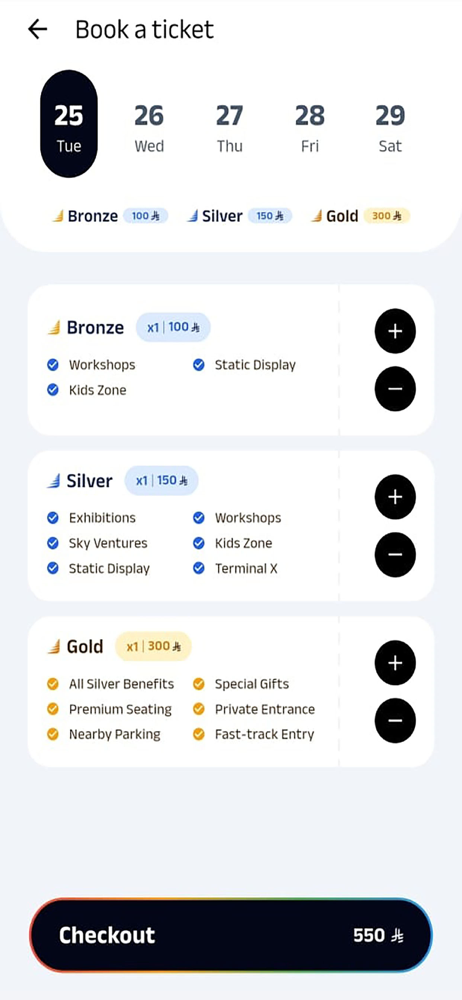
Task: Choose Thursday the 27th date
Action: click(229, 128)
